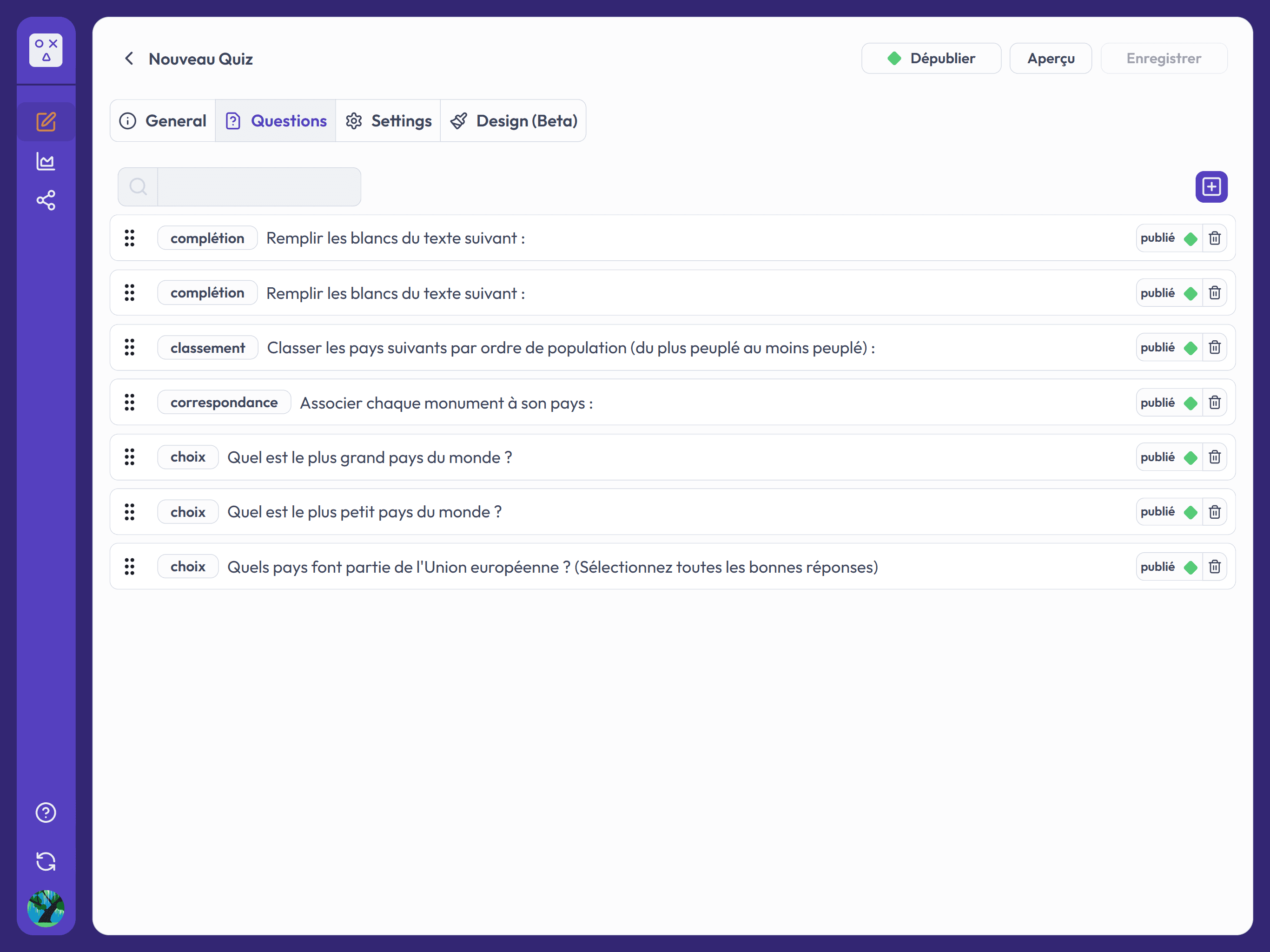
Task: Open the statistics panel from the sidebar
Action: [x=46, y=161]
